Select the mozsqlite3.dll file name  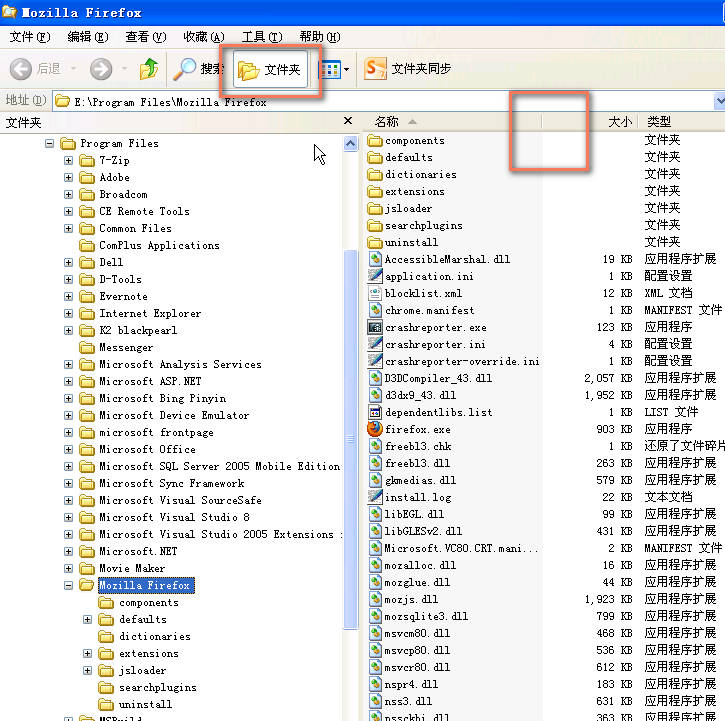[x=426, y=616]
